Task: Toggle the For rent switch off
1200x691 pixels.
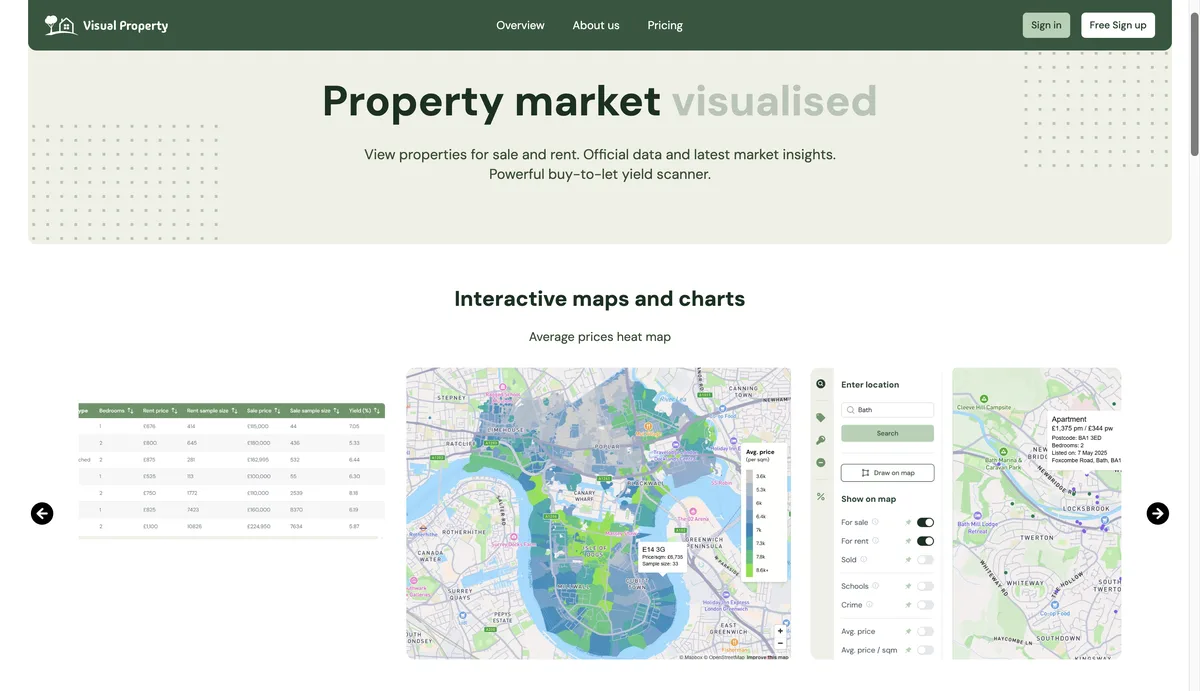Action: click(925, 541)
